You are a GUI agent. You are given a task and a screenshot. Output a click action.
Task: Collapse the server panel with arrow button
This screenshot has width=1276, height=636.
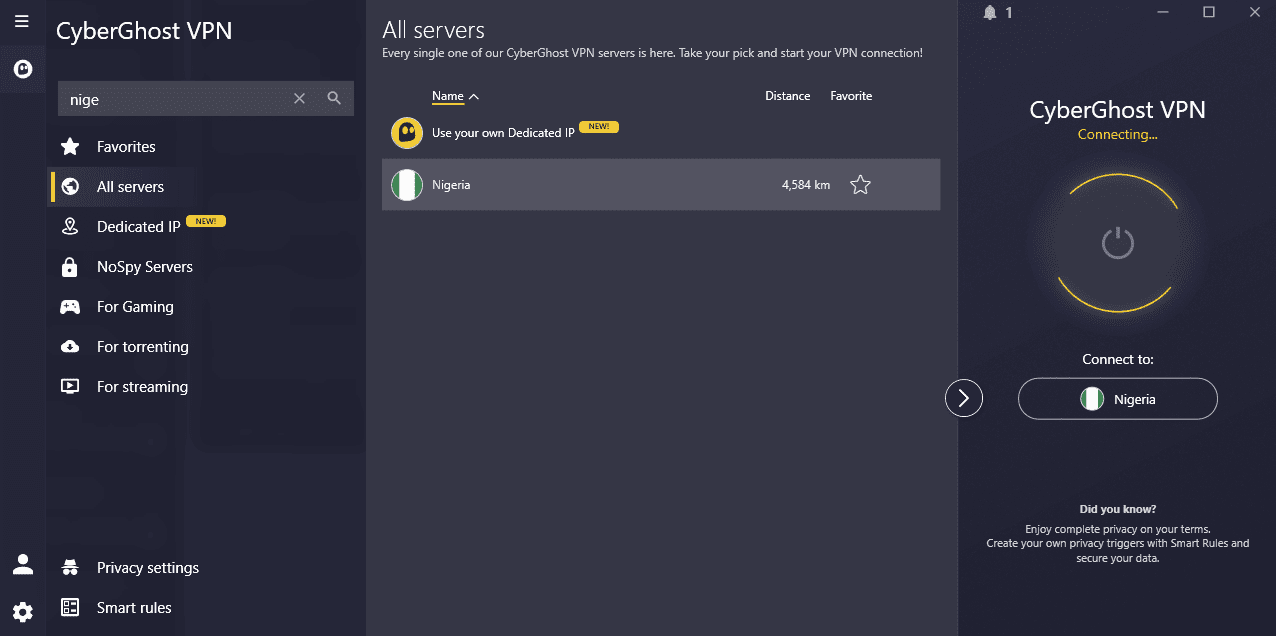pos(964,398)
